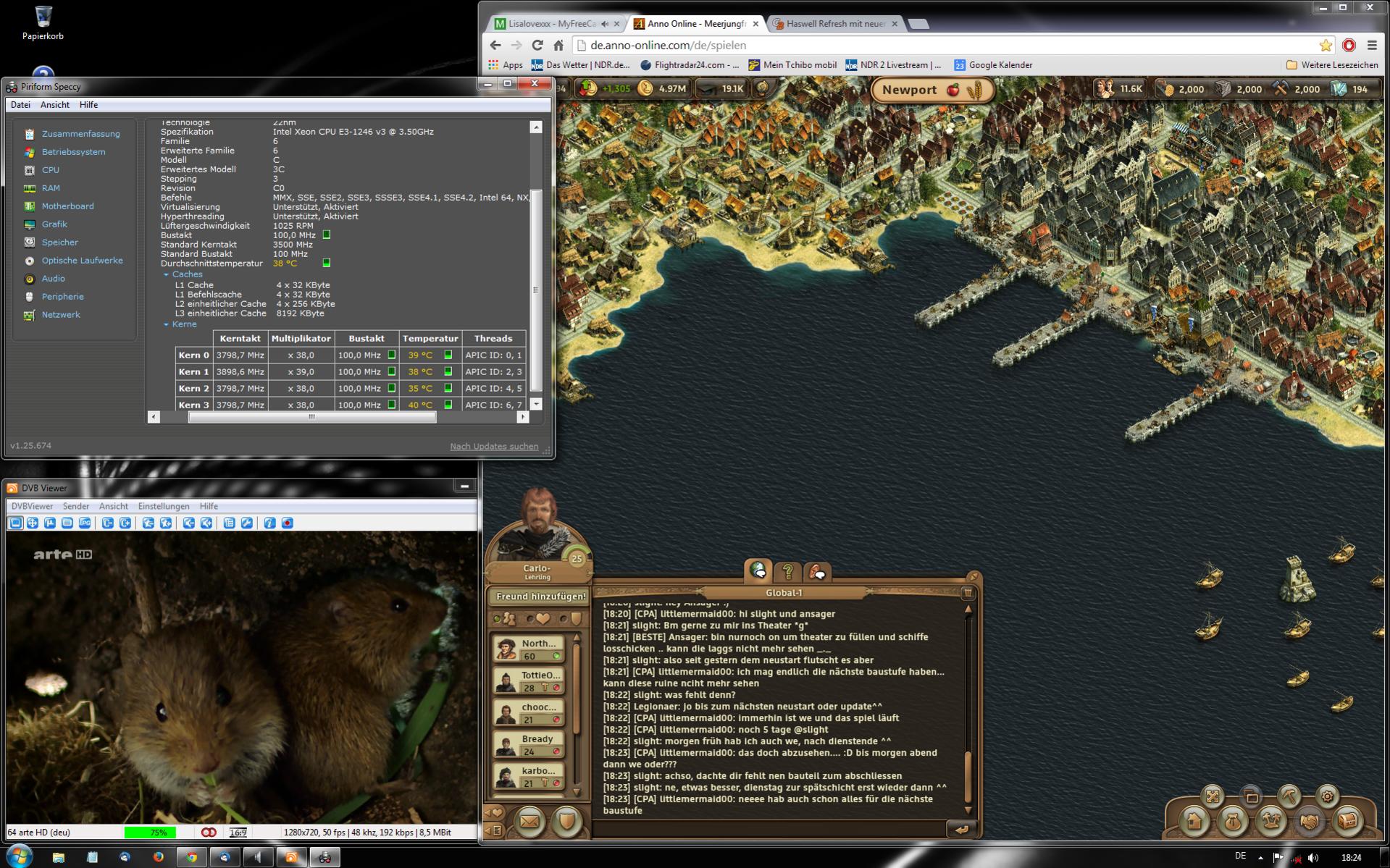1390x868 pixels.
Task: Open the Google Kalender bookmark
Action: (x=993, y=65)
